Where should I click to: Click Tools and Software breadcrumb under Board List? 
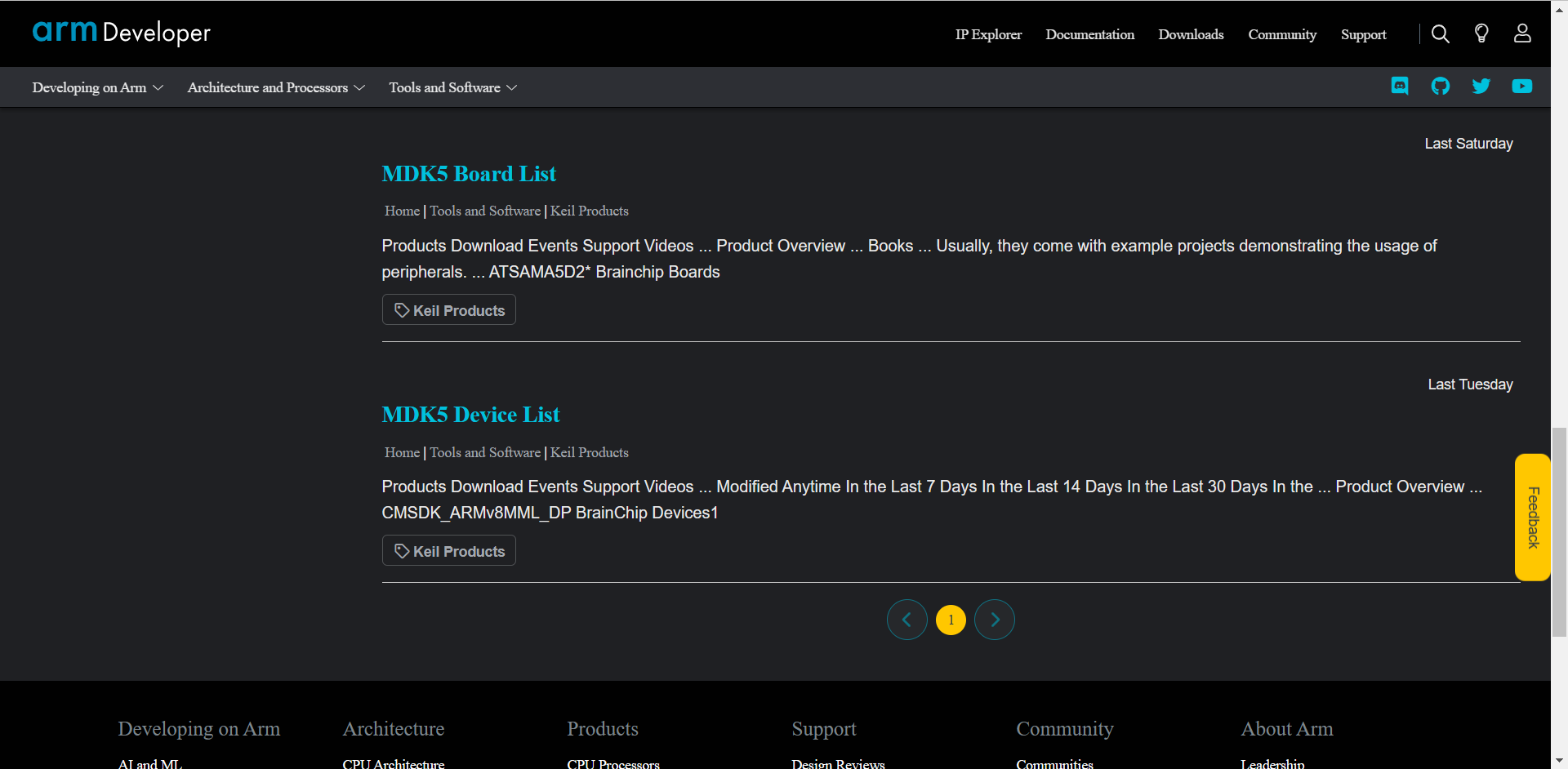pos(485,211)
